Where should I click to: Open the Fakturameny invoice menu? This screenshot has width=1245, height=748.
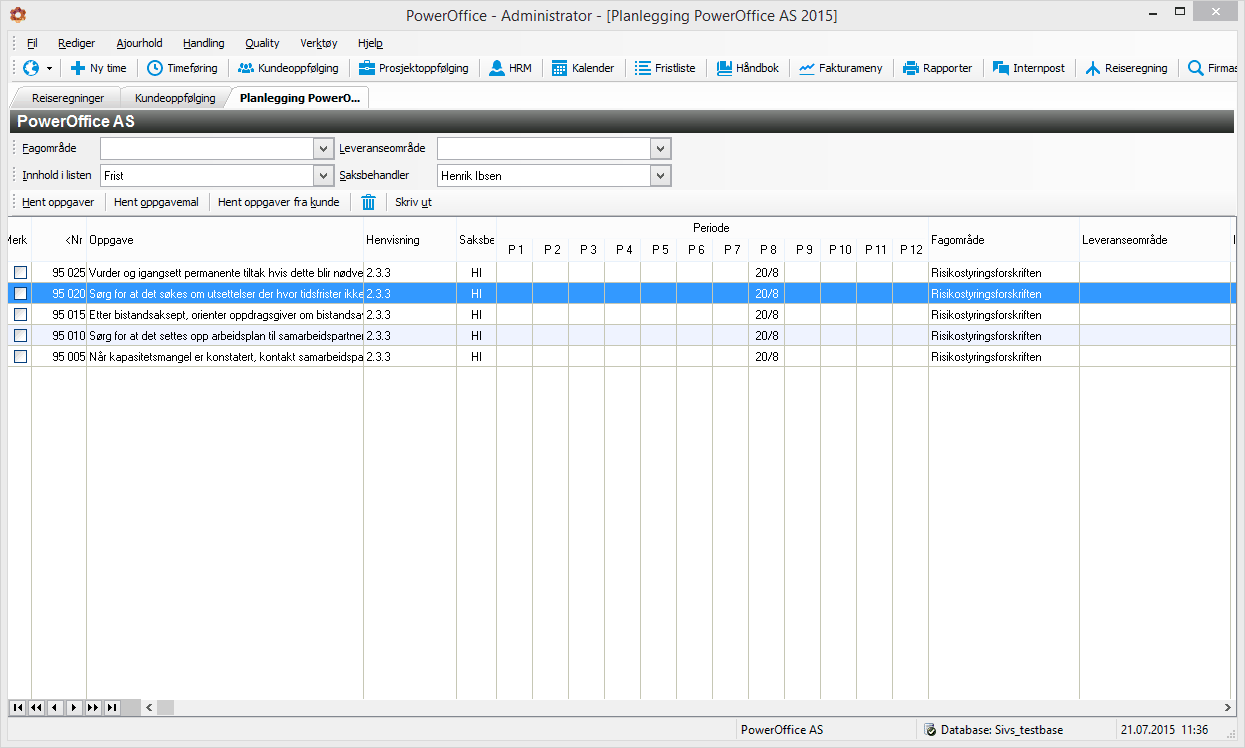coord(840,68)
